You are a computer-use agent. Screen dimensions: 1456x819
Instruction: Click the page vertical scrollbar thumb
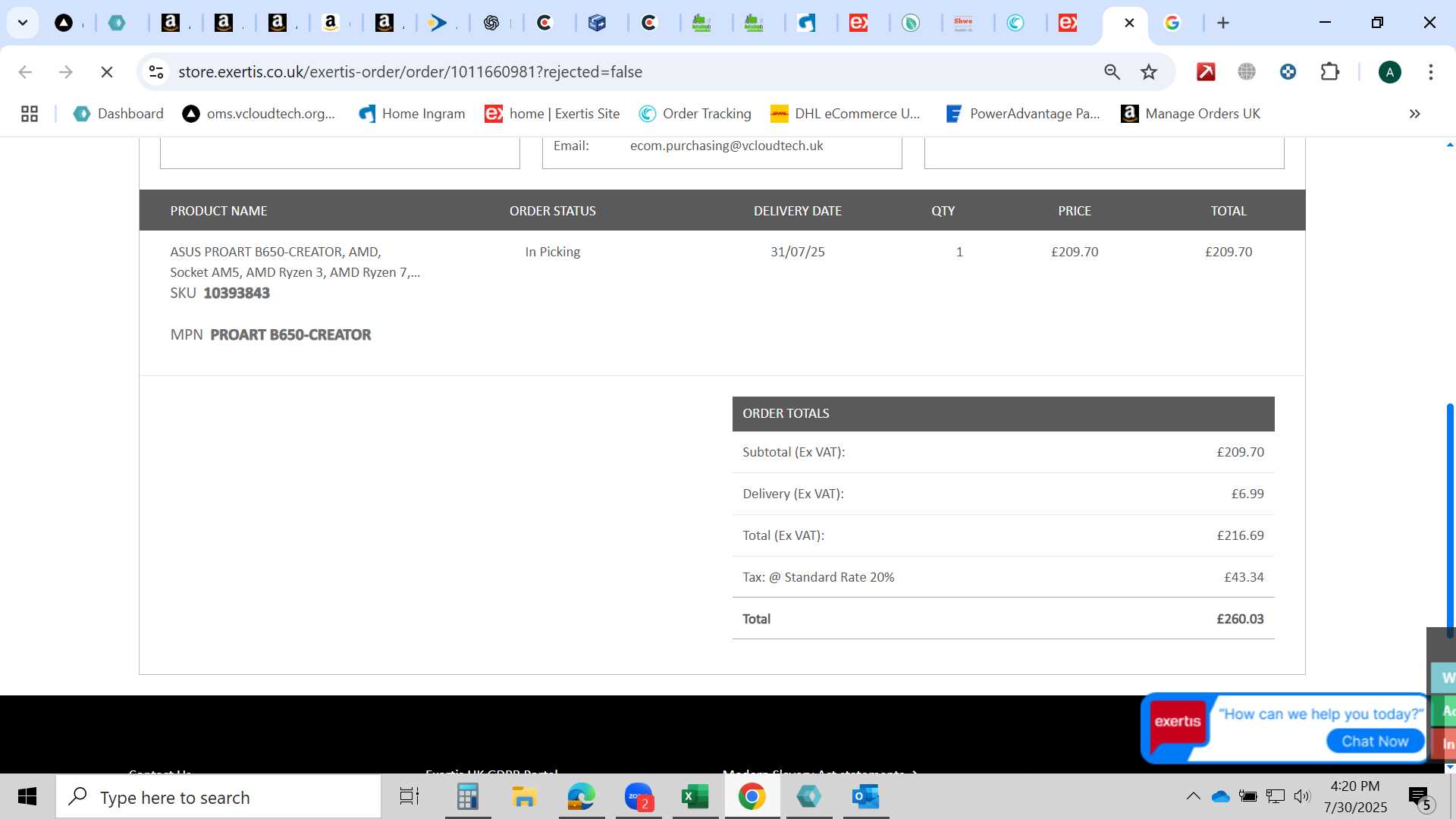(1450, 519)
